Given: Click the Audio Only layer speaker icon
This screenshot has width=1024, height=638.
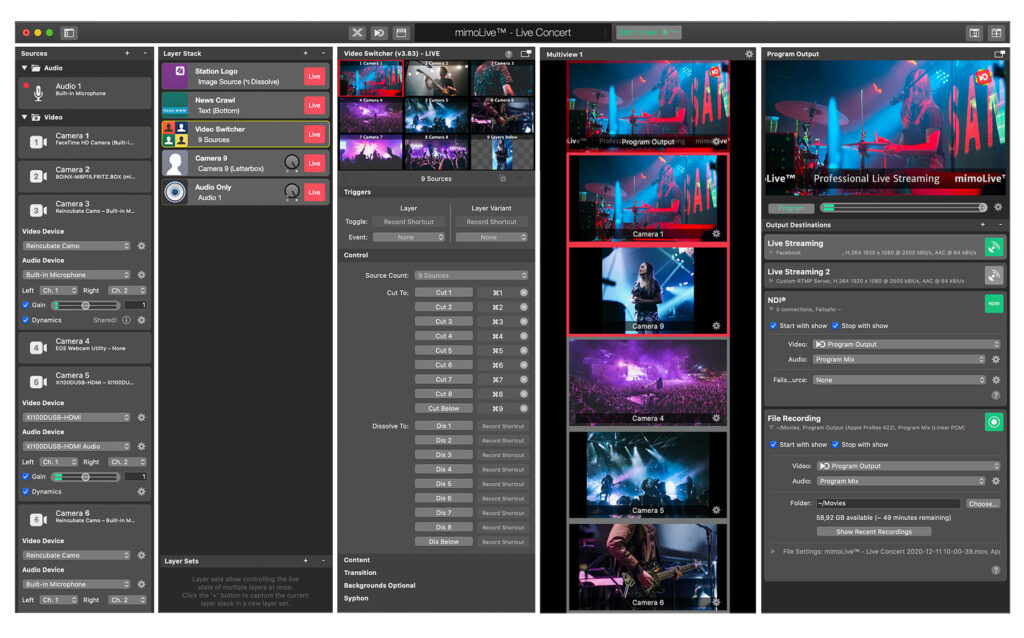Looking at the screenshot, I should [175, 192].
